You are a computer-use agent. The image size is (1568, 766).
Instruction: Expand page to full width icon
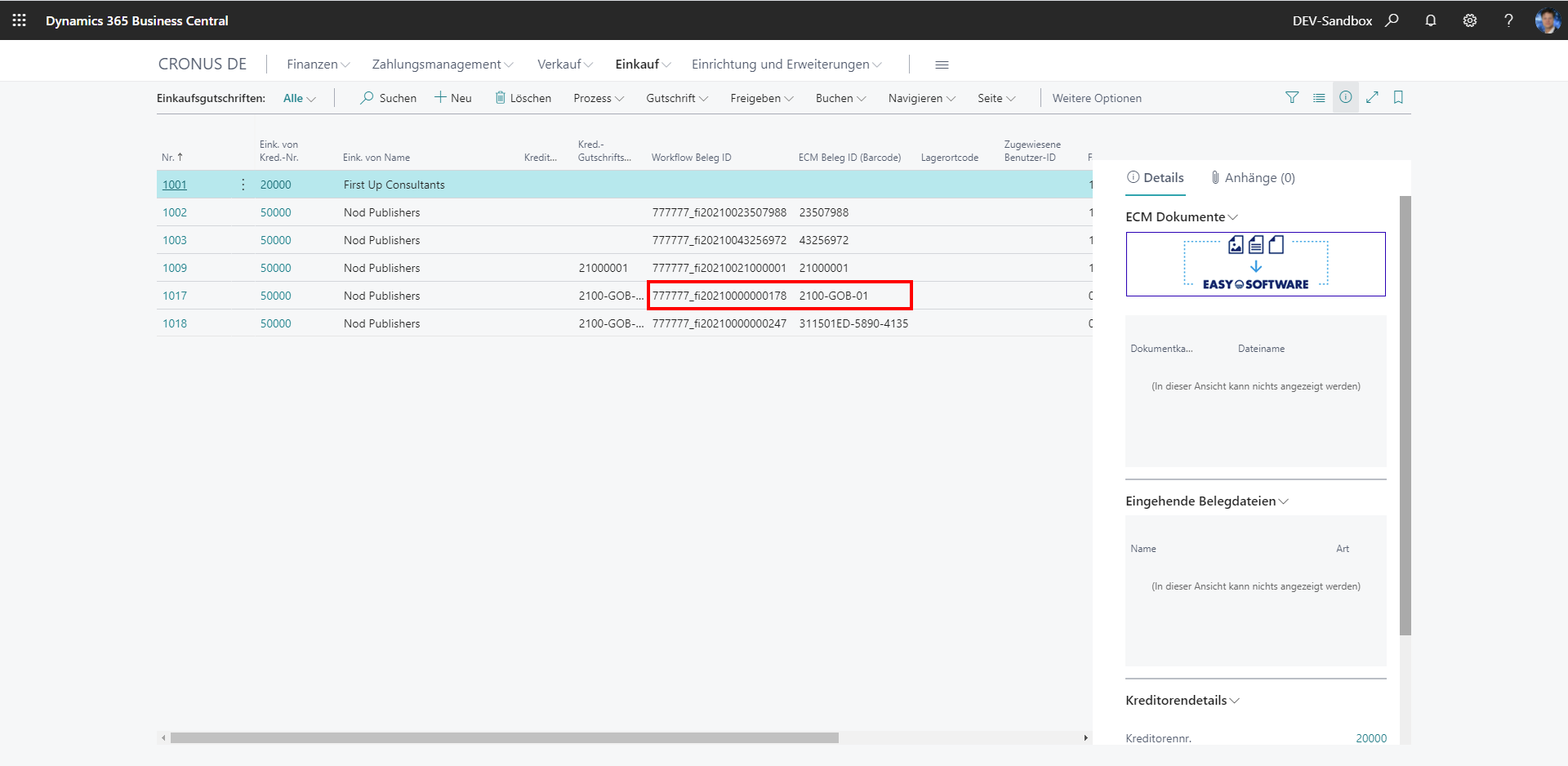(x=1372, y=97)
